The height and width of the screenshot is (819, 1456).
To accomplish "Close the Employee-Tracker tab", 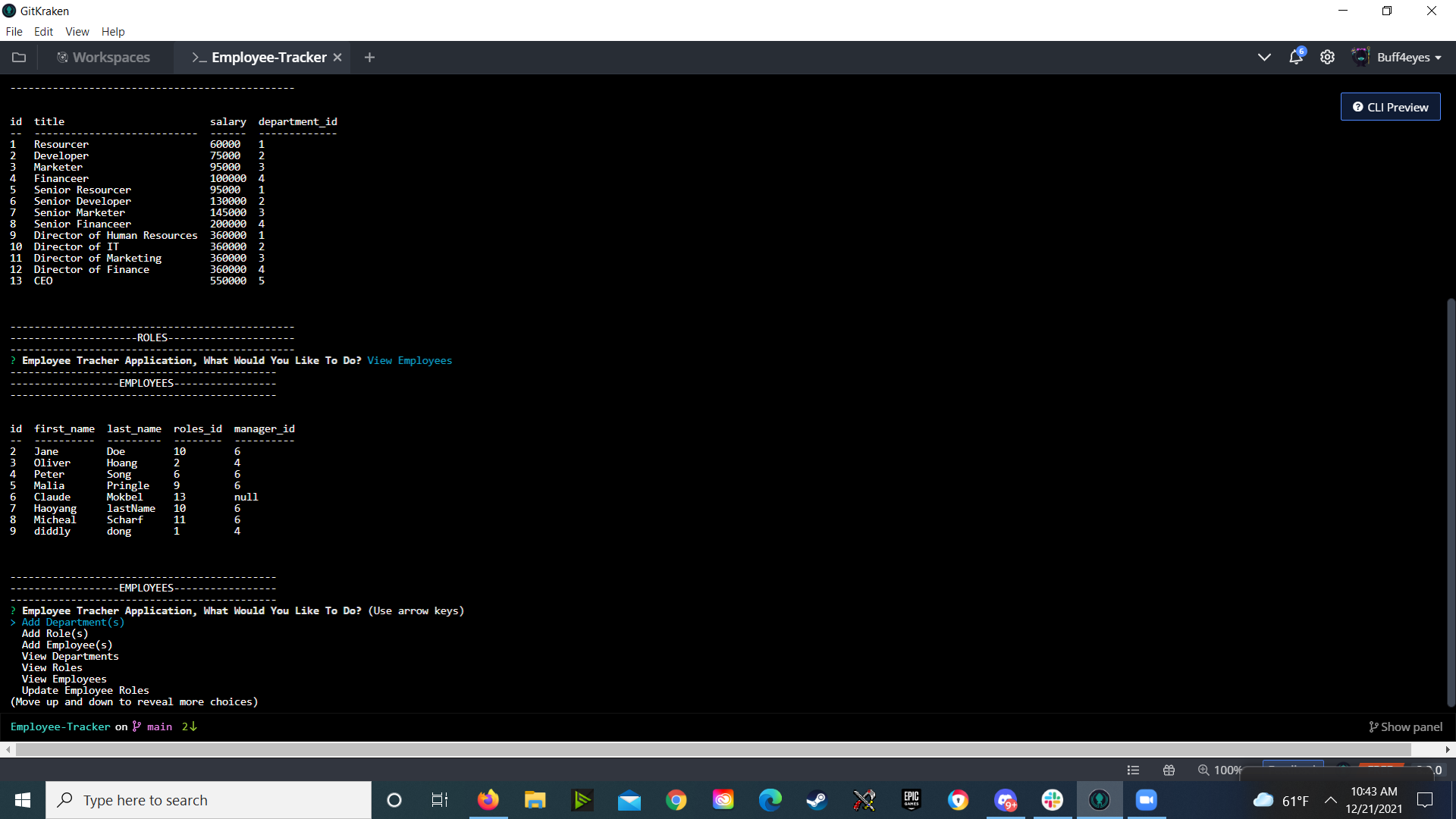I will click(338, 58).
